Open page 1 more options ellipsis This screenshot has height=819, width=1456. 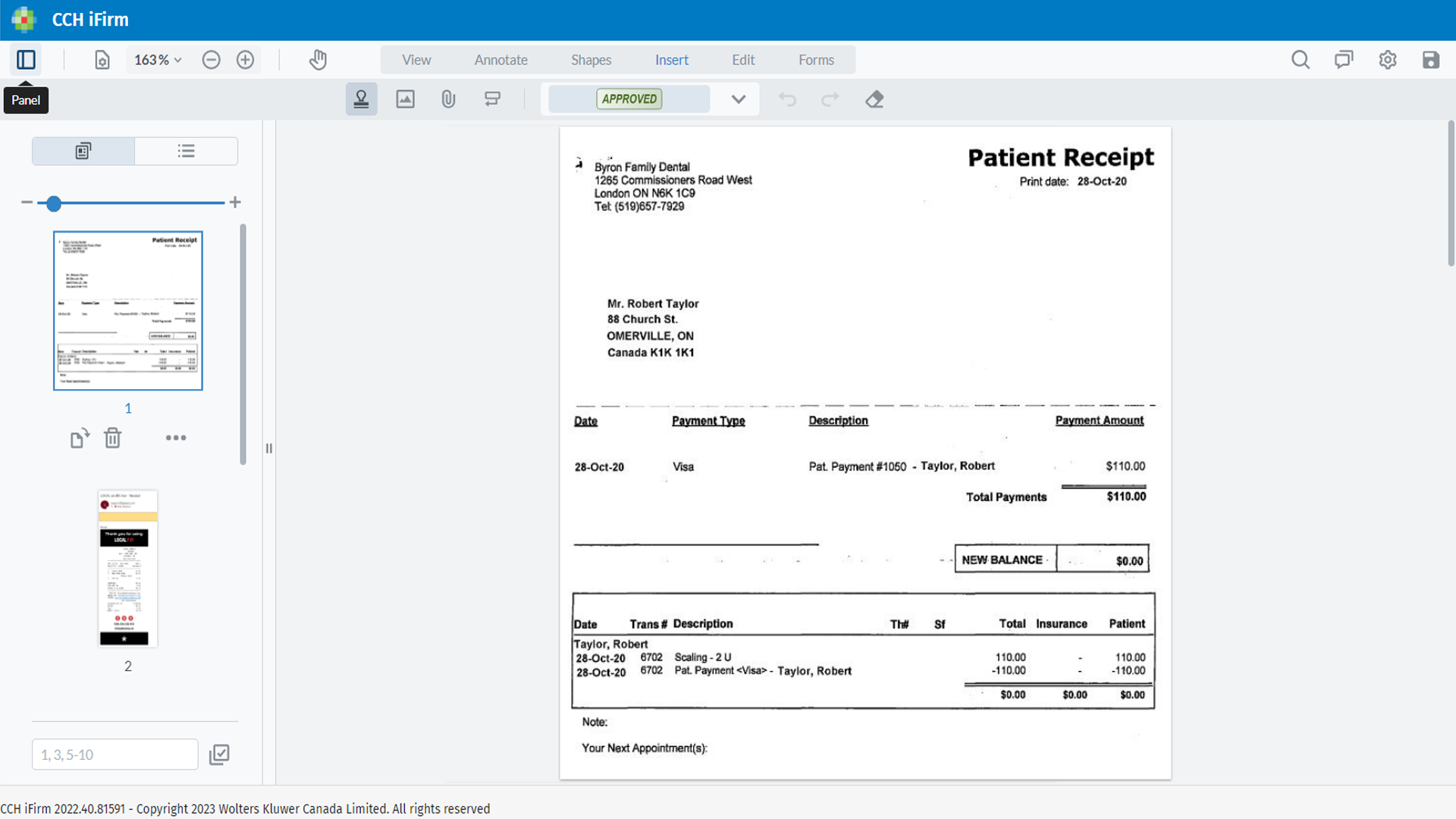pos(176,438)
